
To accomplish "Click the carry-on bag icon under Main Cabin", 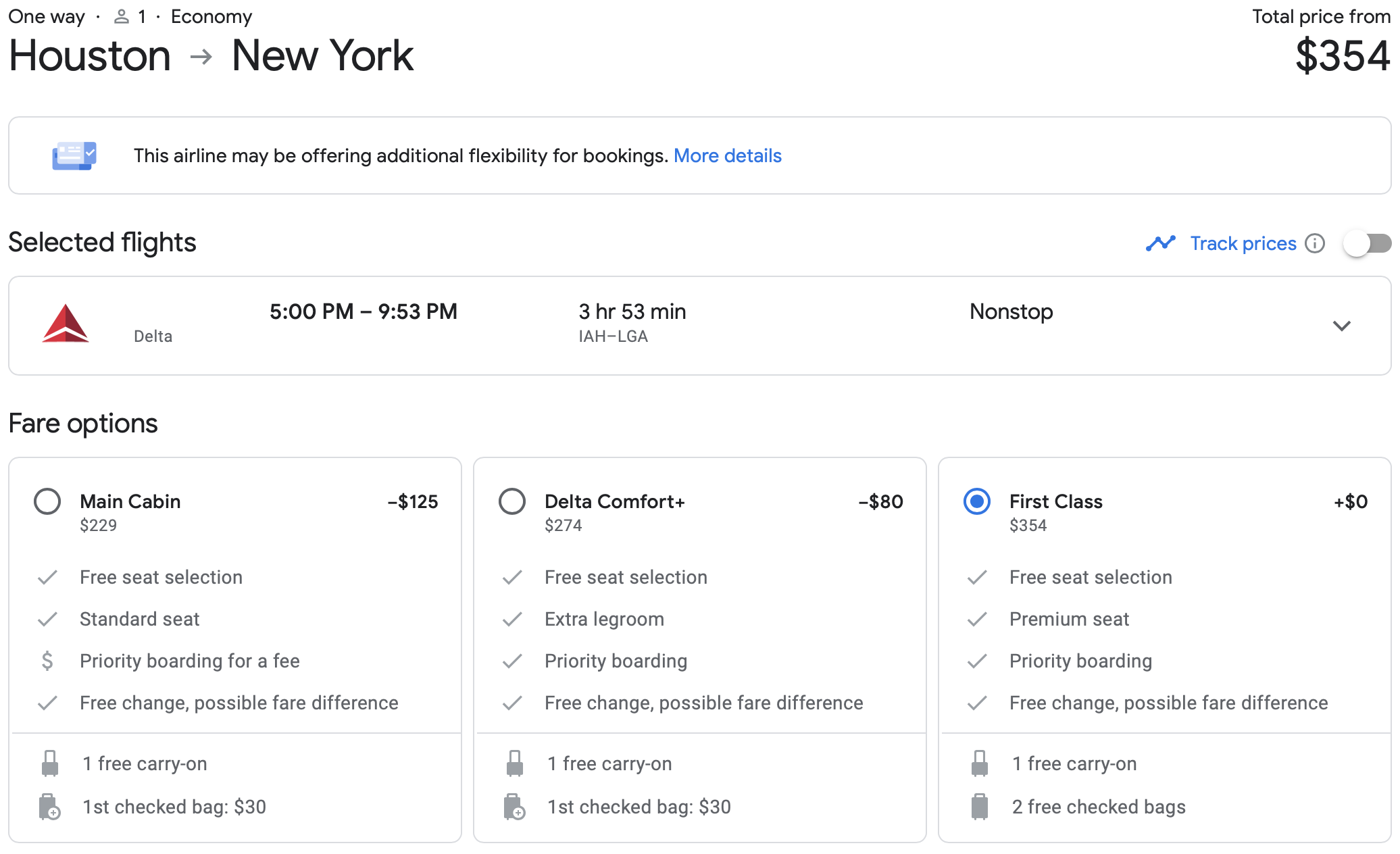I will point(49,763).
